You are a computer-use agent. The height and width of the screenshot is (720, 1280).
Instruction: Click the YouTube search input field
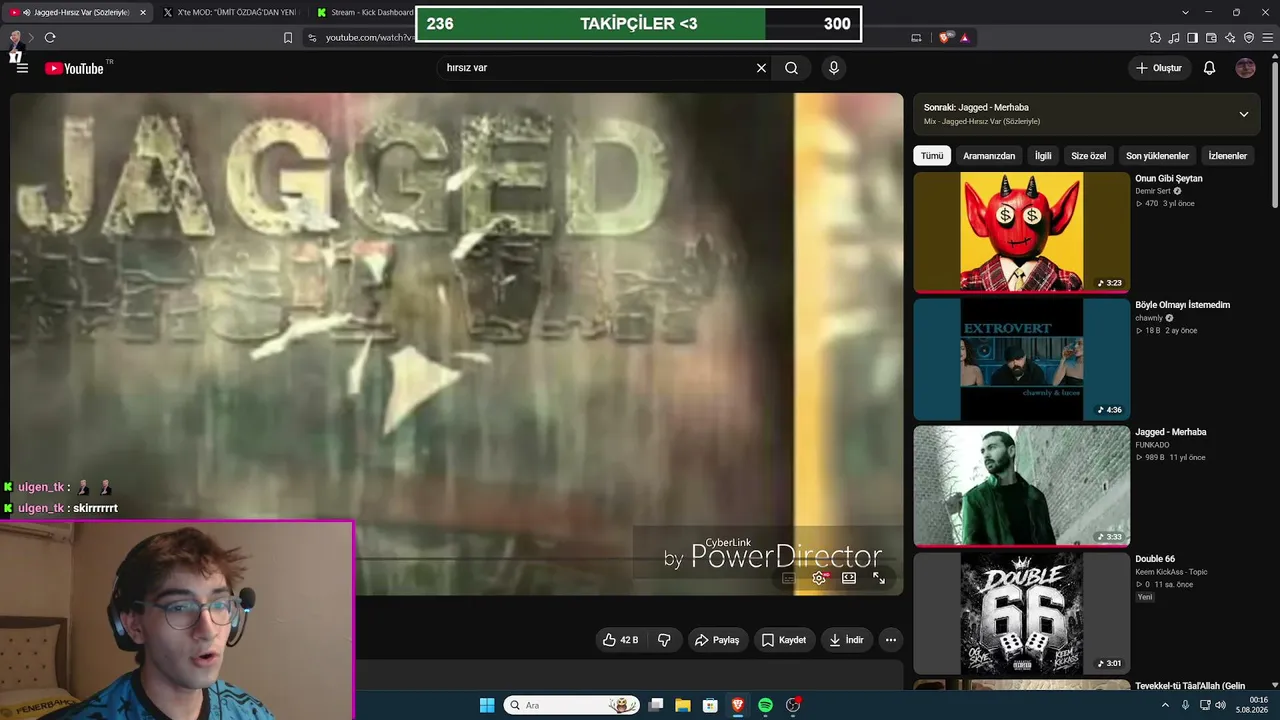[596, 68]
